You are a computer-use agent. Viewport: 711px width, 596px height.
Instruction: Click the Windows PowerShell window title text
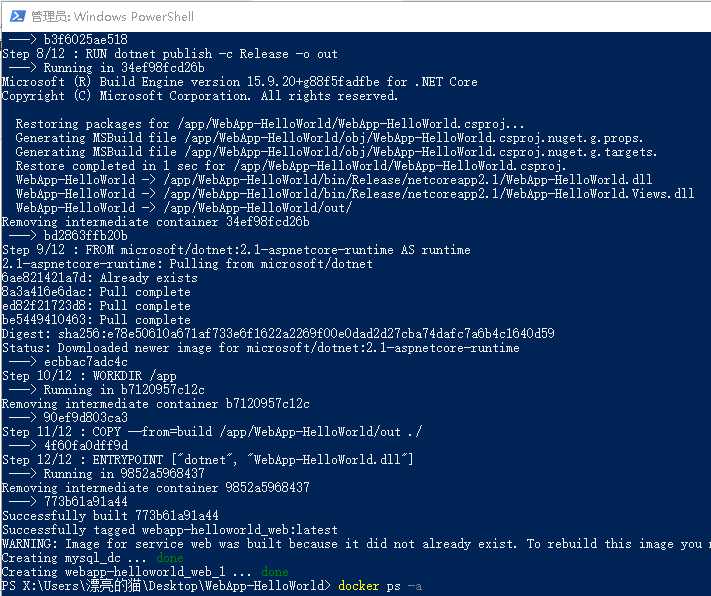112,16
